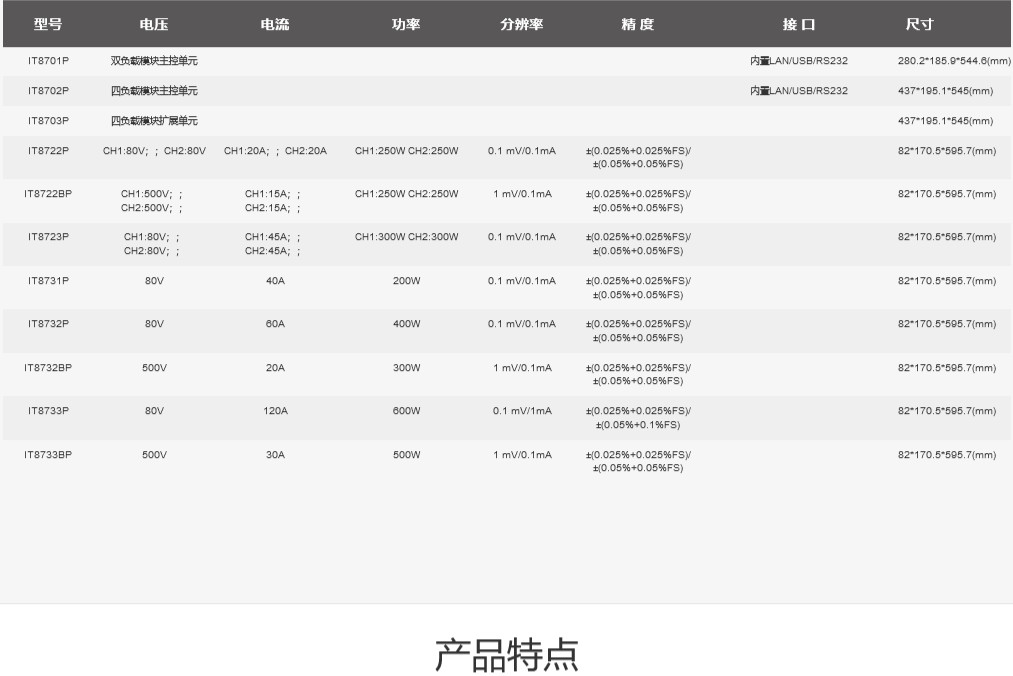The image size is (1013, 676).
Task: Open the IT8702P model entry
Action: coord(48,91)
